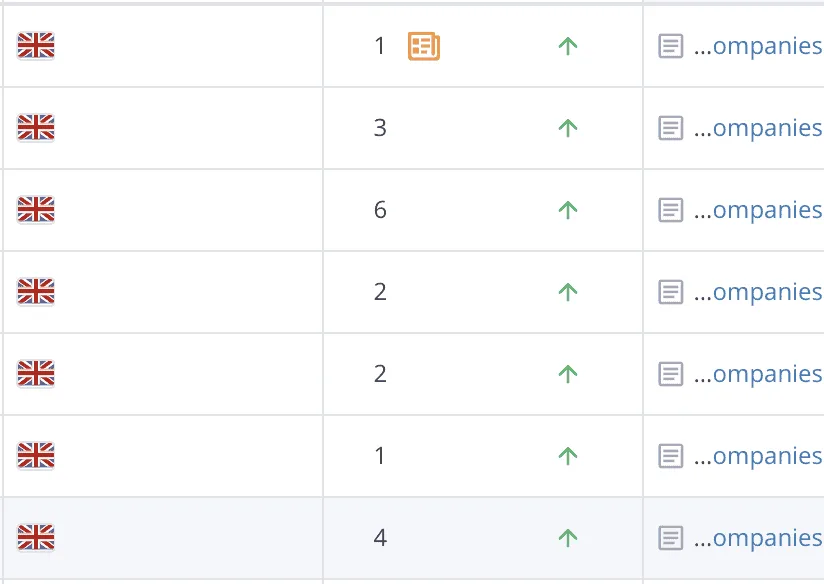Click the page document icon in the first row
The width and height of the screenshot is (824, 584).
(x=671, y=46)
